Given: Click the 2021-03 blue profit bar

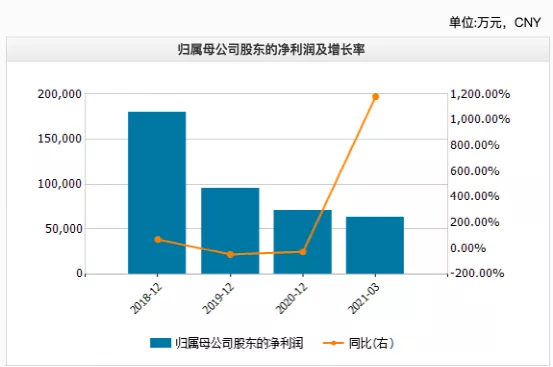Looking at the screenshot, I should (x=375, y=245).
